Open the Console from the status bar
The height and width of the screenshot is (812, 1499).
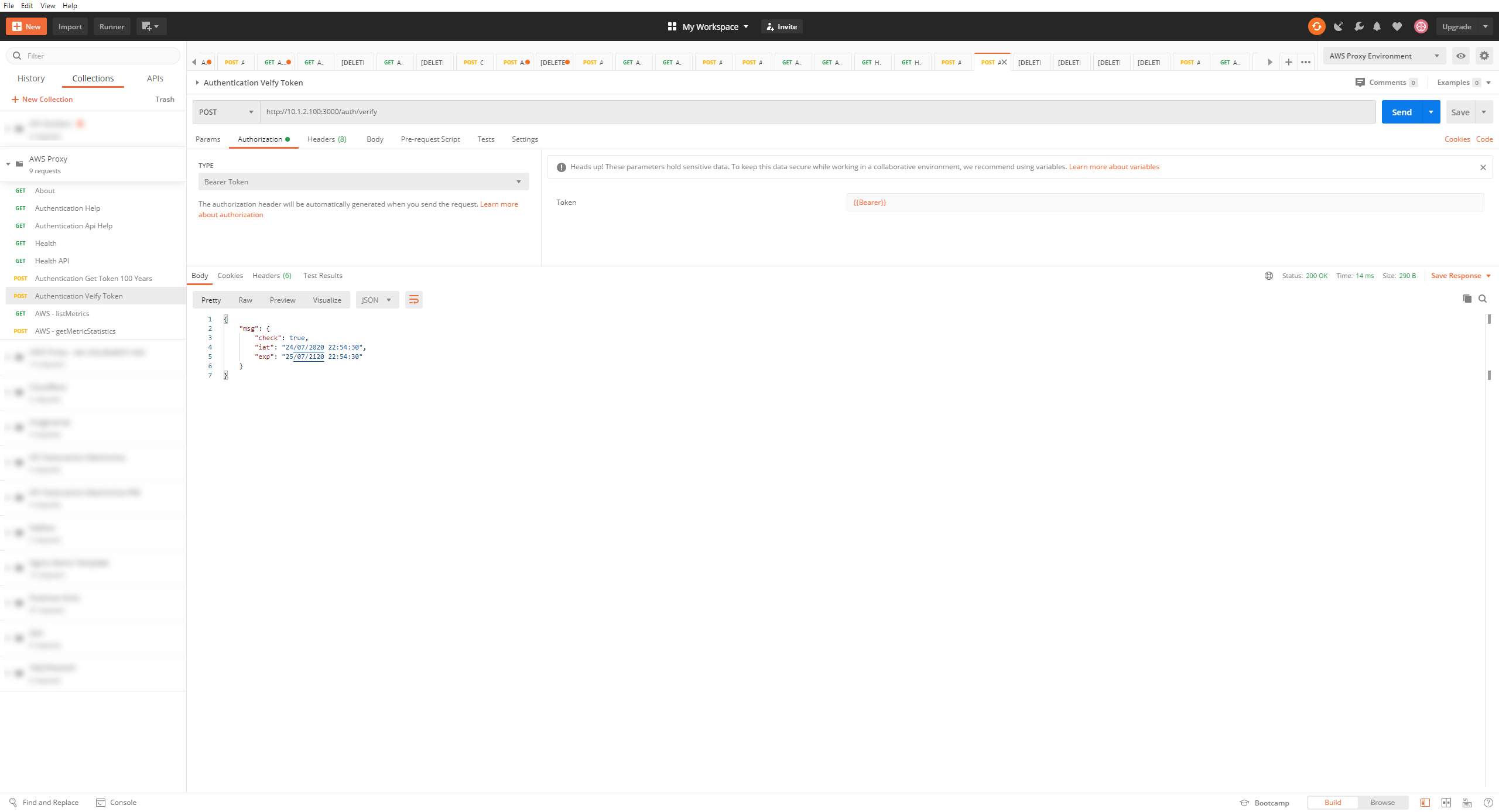tap(117, 802)
